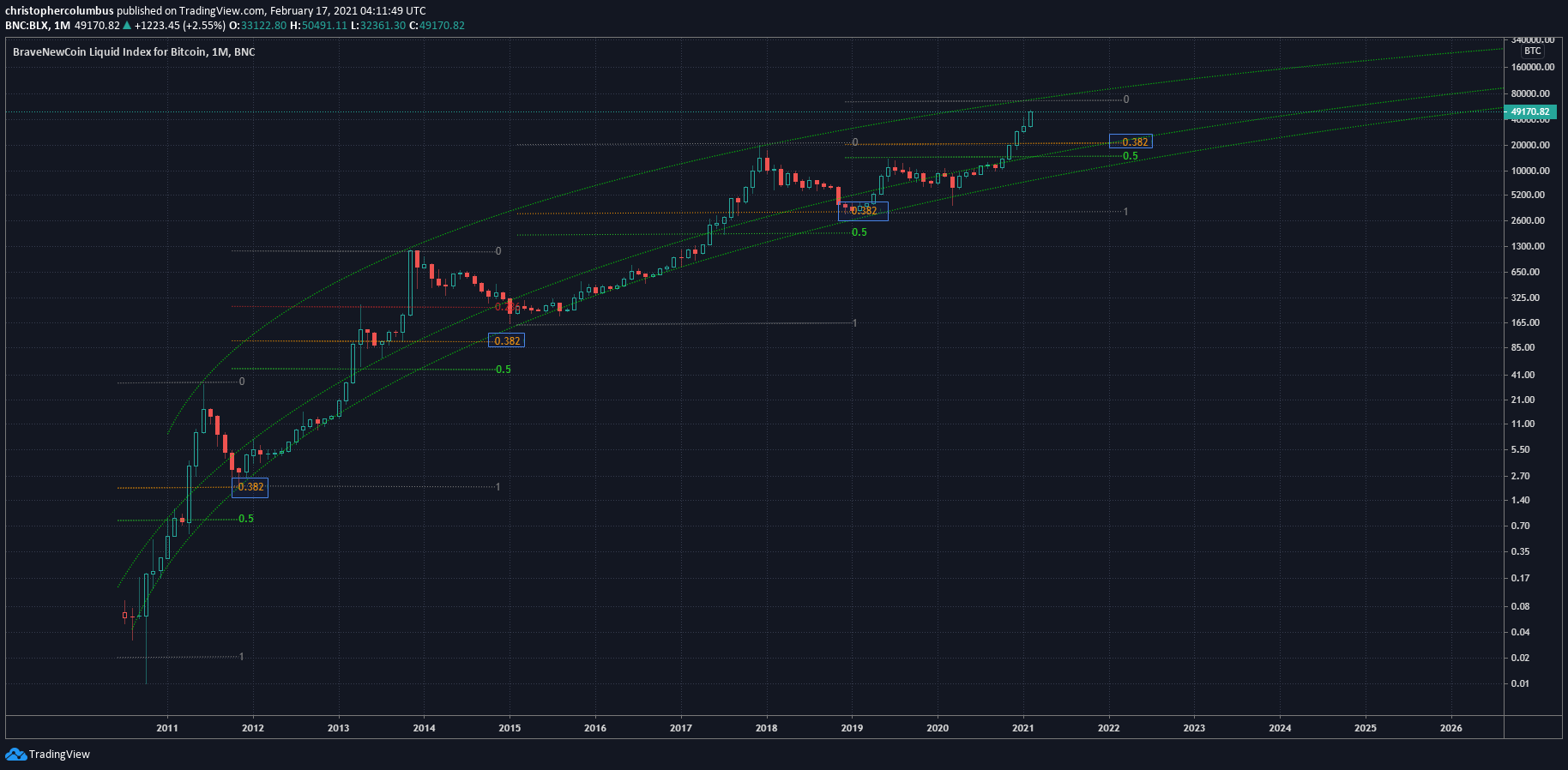Screen dimensions: 1568x770
Task: Click the green up-arrow beside +1223.45
Action: (x=127, y=26)
